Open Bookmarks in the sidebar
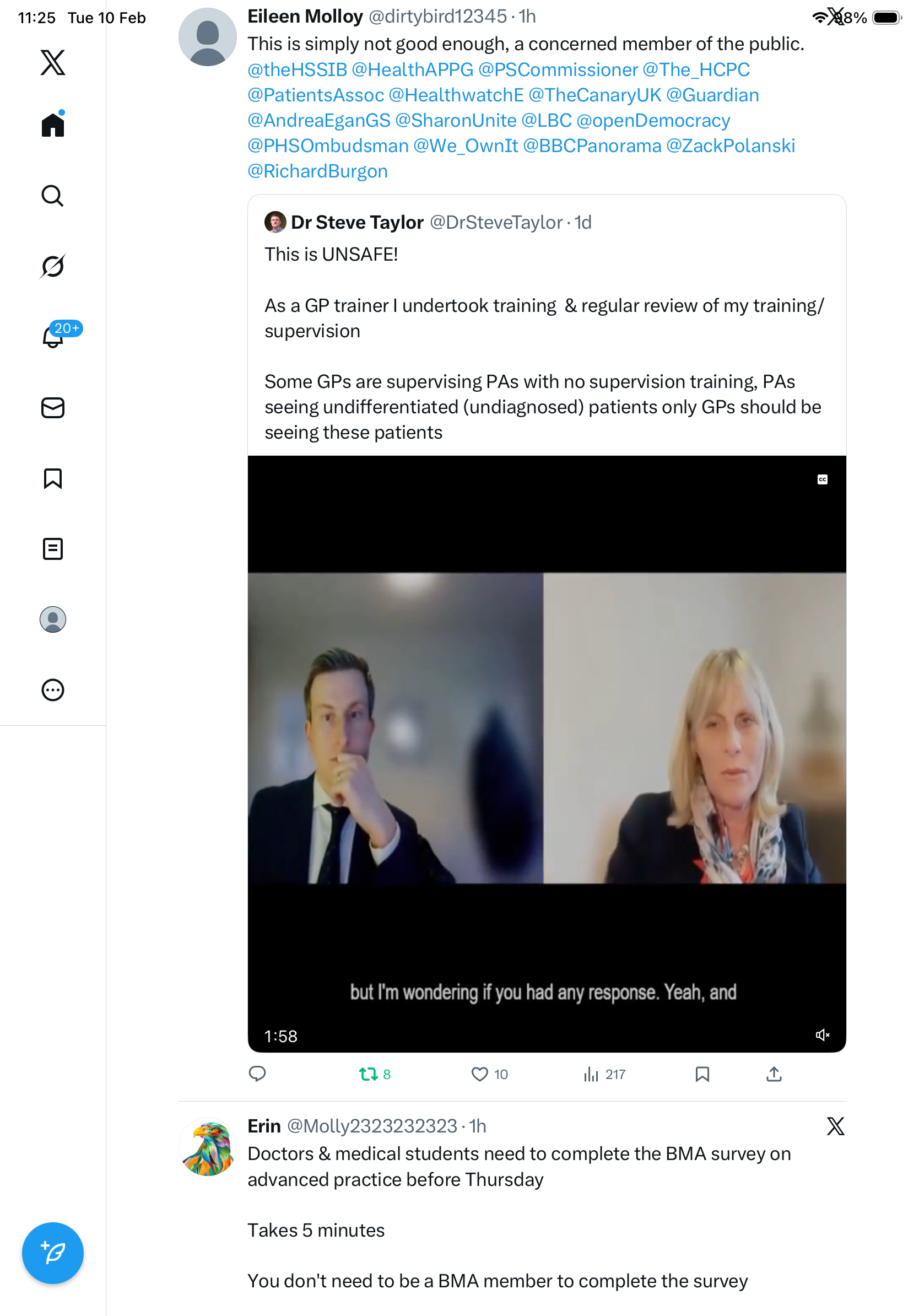The width and height of the screenshot is (919, 1316). [53, 478]
